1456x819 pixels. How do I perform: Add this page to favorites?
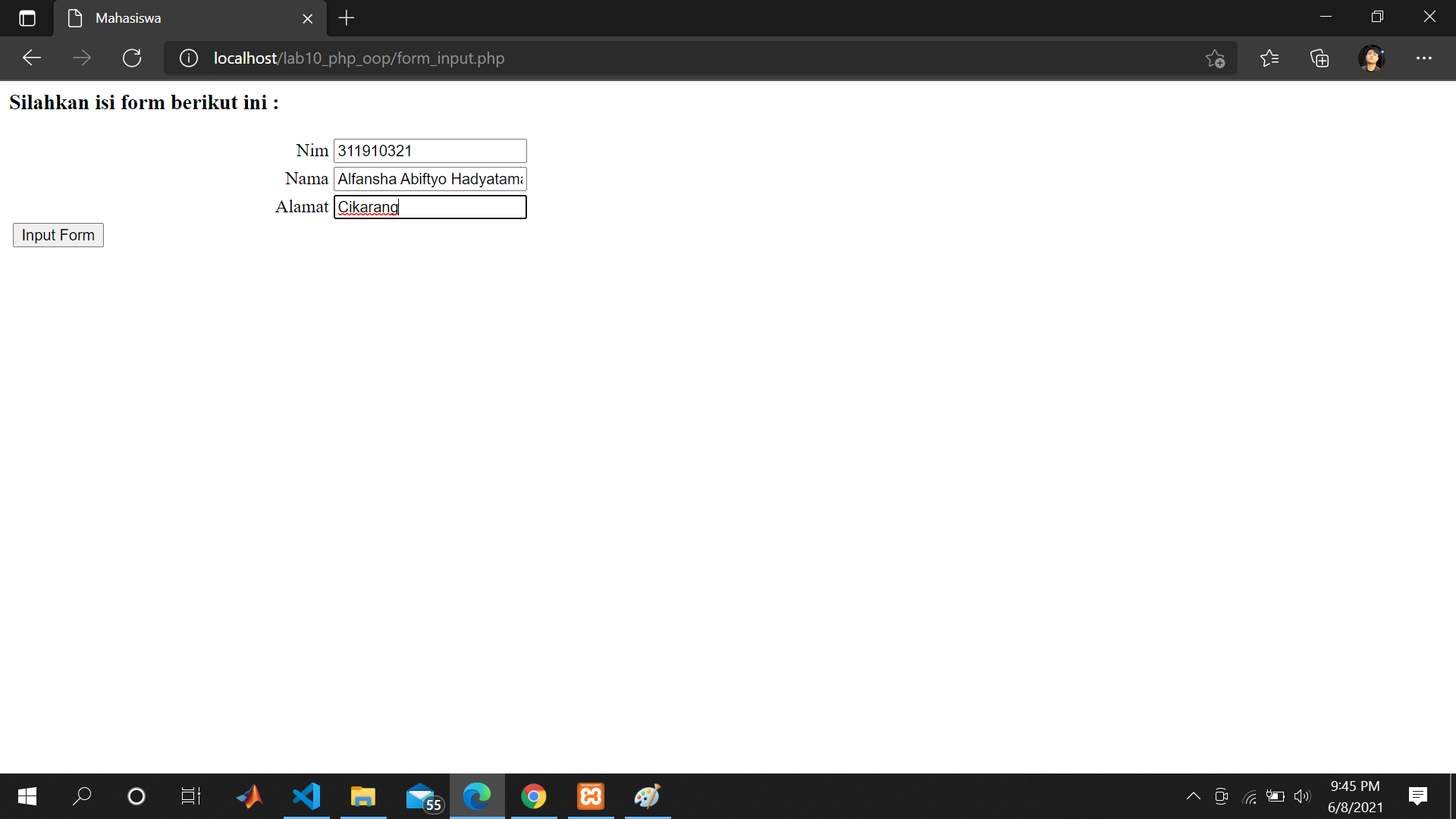tap(1215, 58)
